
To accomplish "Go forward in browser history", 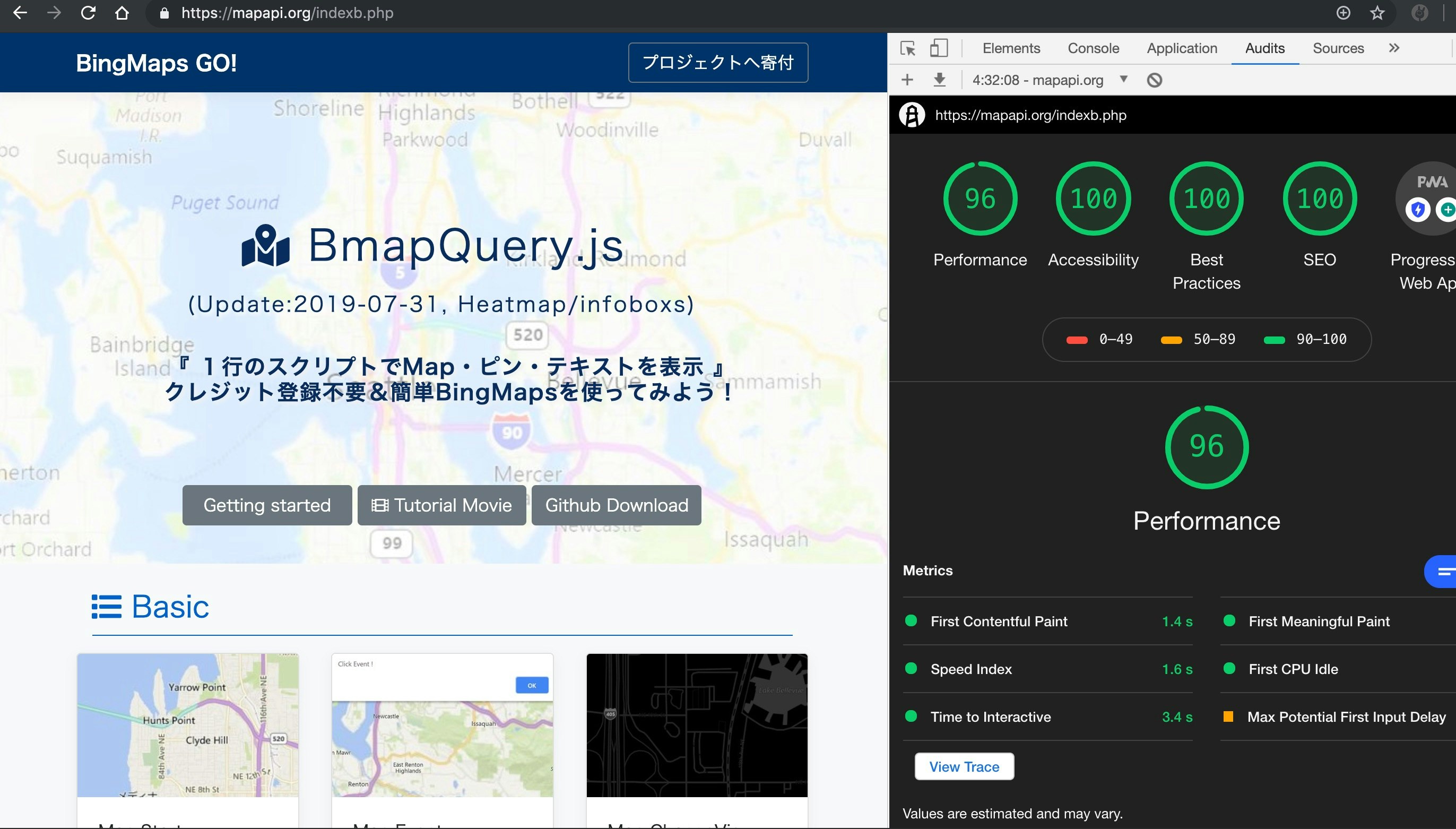I will tap(54, 13).
